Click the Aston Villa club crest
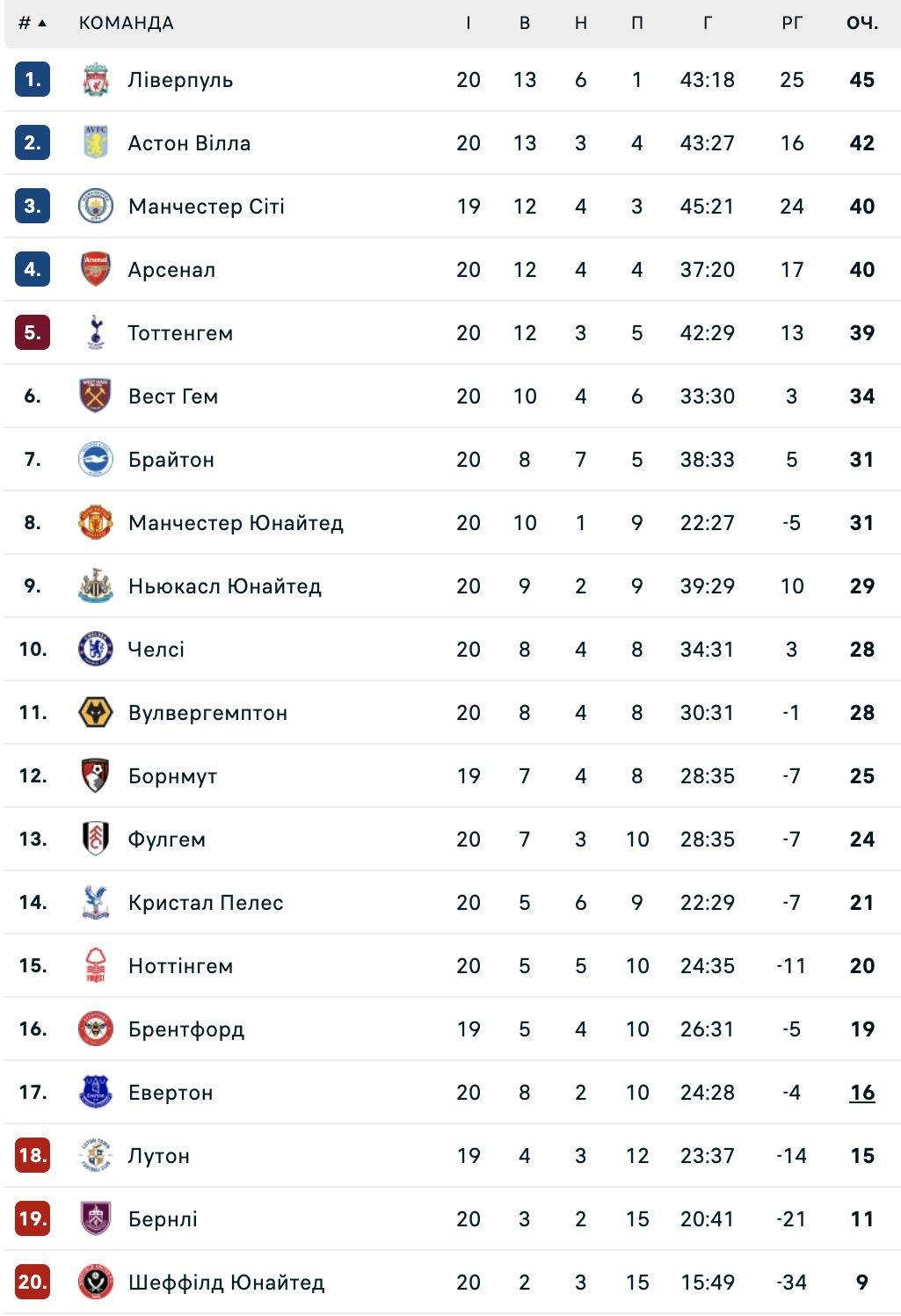901x1316 pixels. point(95,143)
